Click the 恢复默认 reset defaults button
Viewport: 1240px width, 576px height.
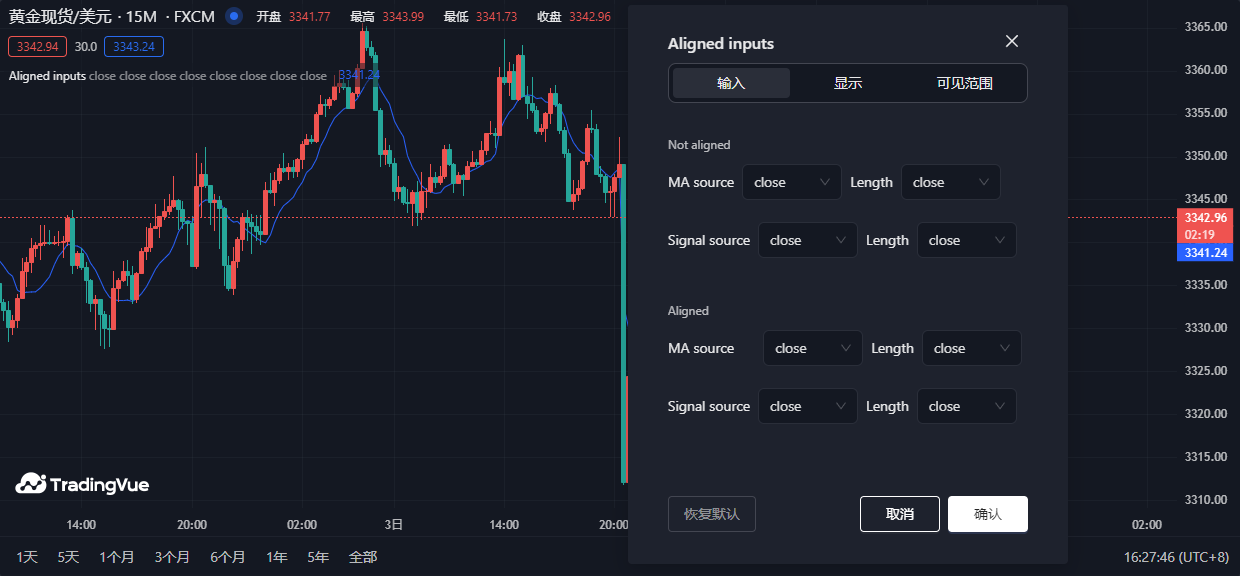[711, 514]
